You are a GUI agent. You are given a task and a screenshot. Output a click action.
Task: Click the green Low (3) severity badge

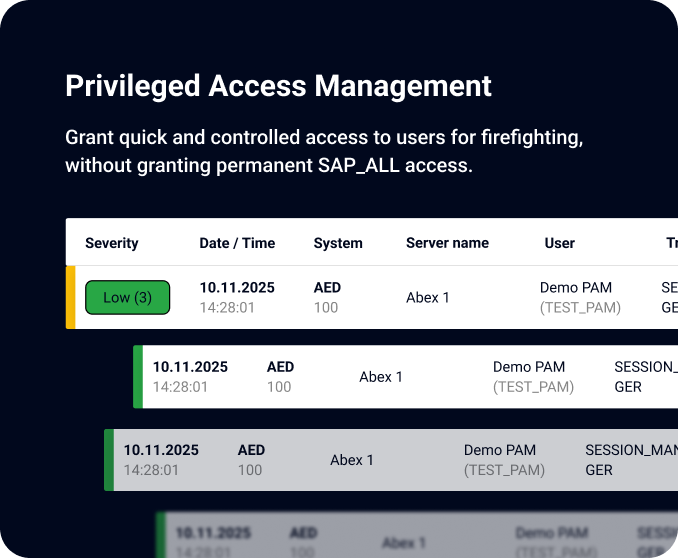click(128, 297)
